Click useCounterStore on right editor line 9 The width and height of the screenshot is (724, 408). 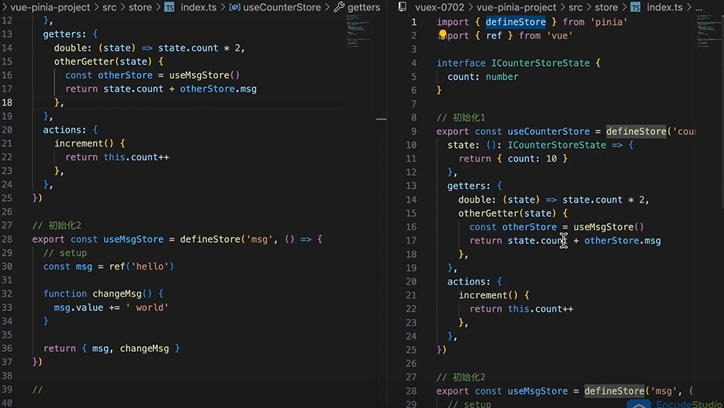[x=549, y=132]
